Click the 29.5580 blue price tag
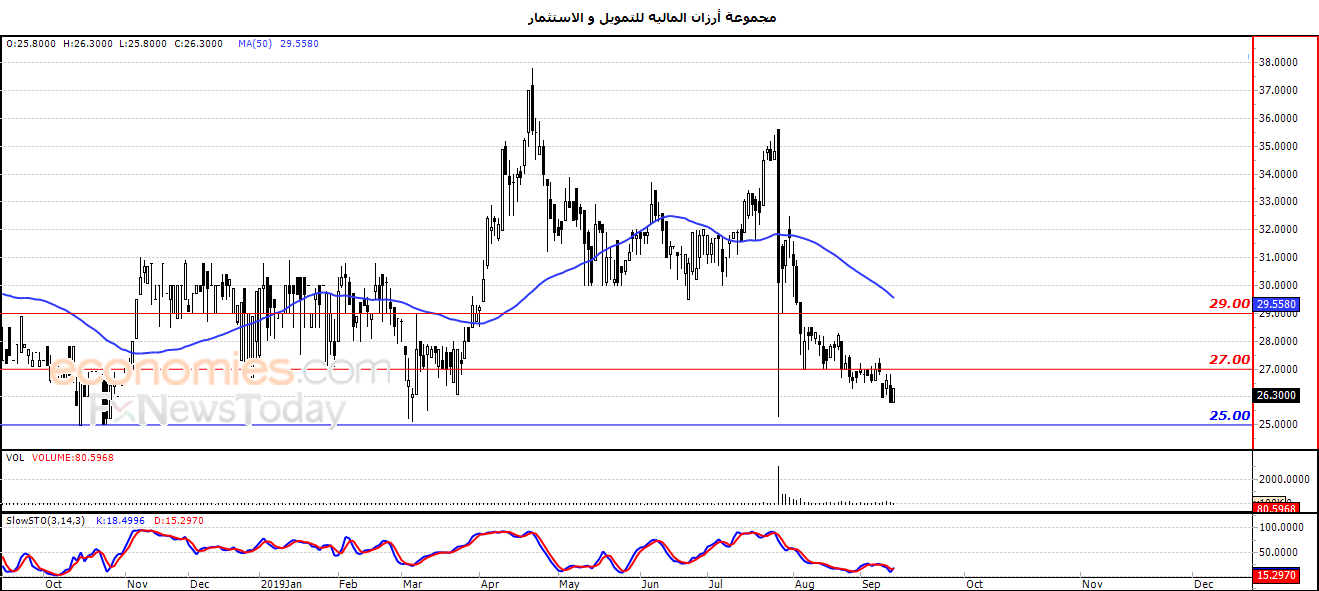The image size is (1319, 591). click(x=1276, y=304)
